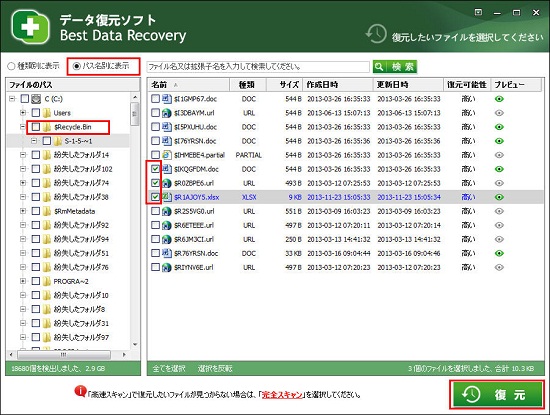Sort by the 名前 column header
The height and width of the screenshot is (415, 550).
pyautogui.click(x=188, y=85)
